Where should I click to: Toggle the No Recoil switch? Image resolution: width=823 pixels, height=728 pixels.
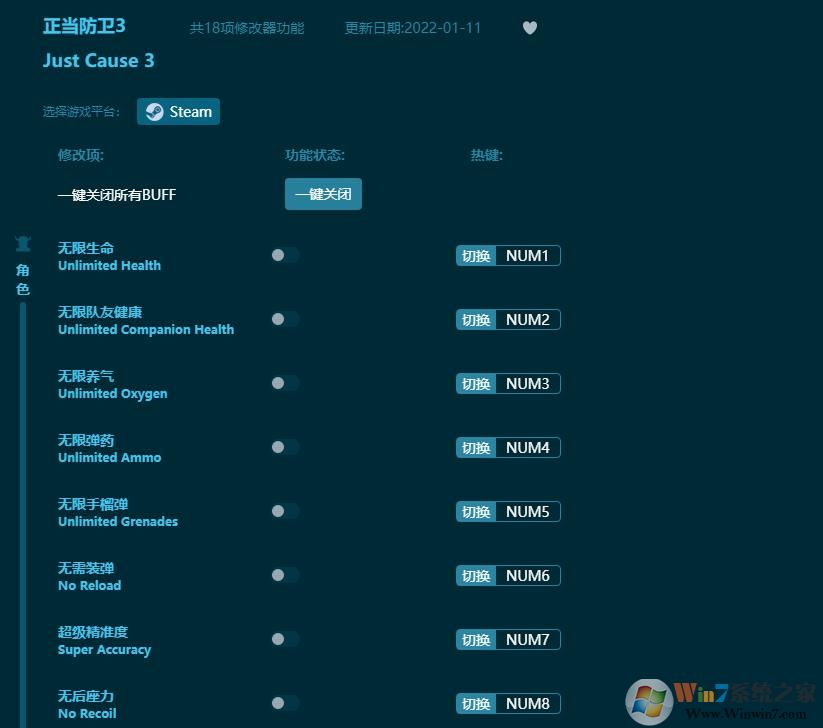click(x=284, y=703)
